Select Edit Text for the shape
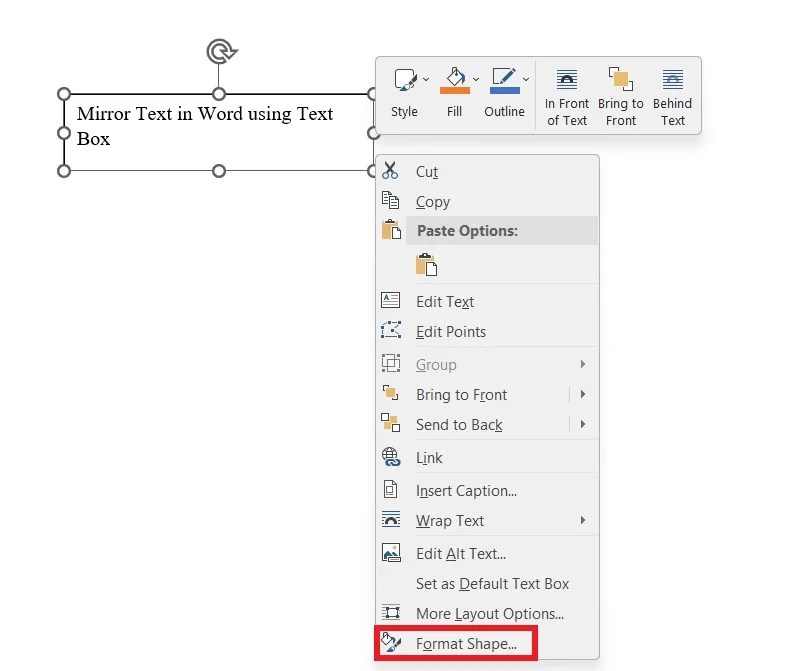 click(x=444, y=301)
